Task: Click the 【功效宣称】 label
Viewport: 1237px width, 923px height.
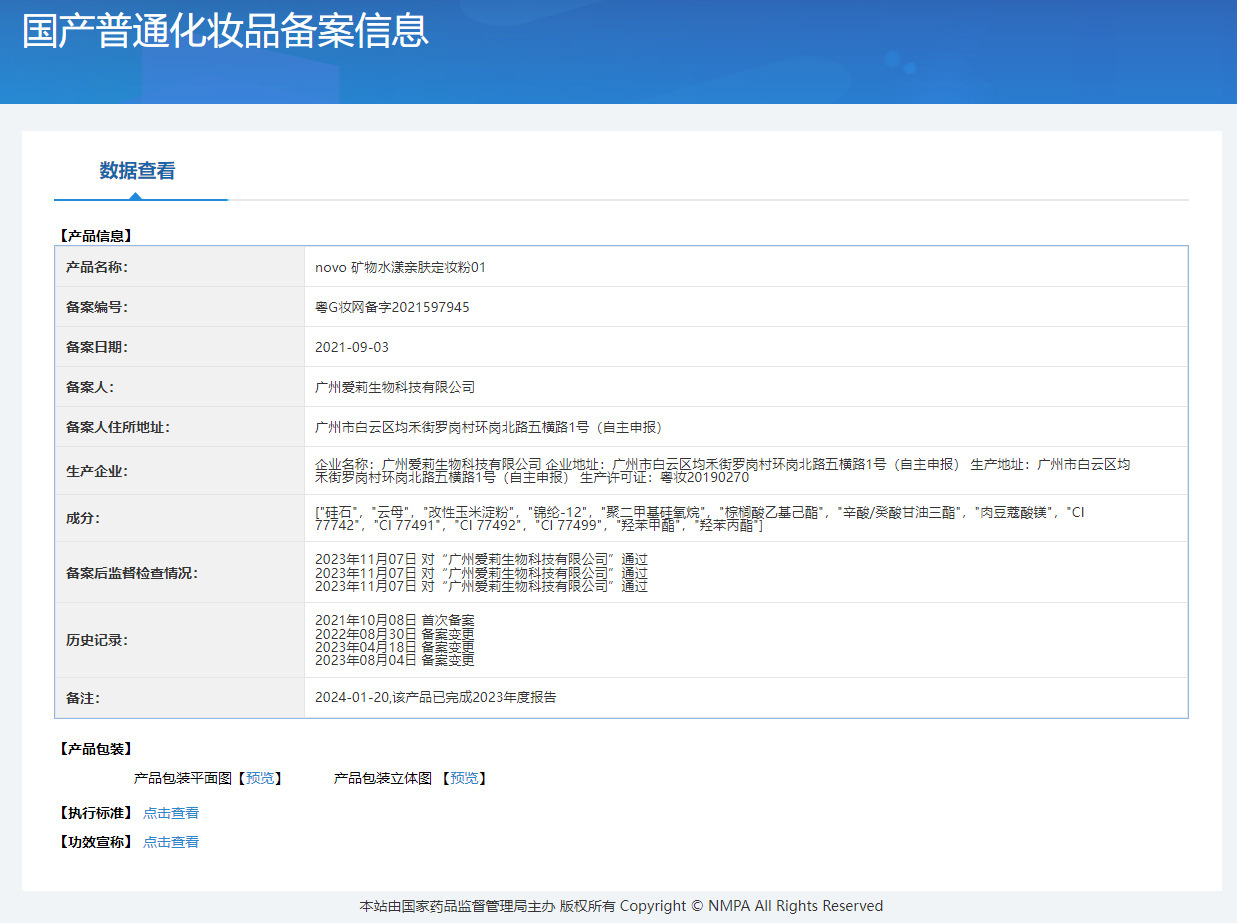Action: pyautogui.click(x=96, y=842)
